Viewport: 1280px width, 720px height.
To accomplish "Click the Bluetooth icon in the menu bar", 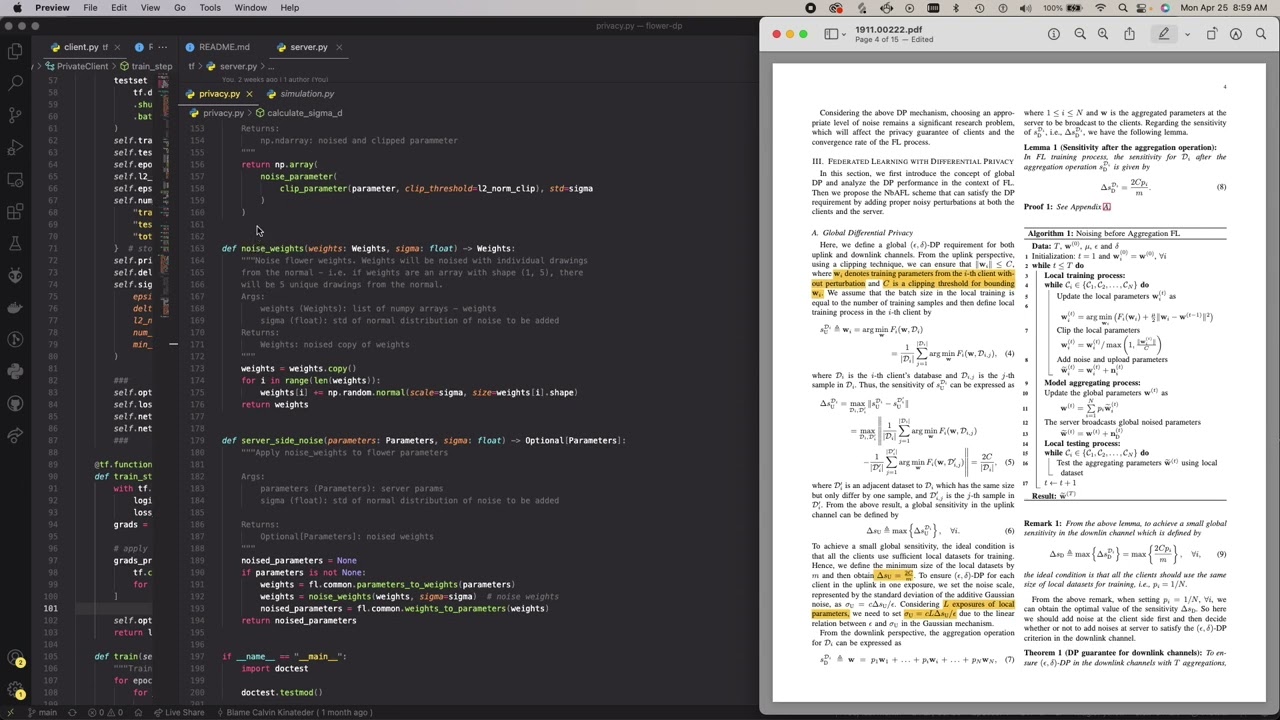I will point(956,8).
